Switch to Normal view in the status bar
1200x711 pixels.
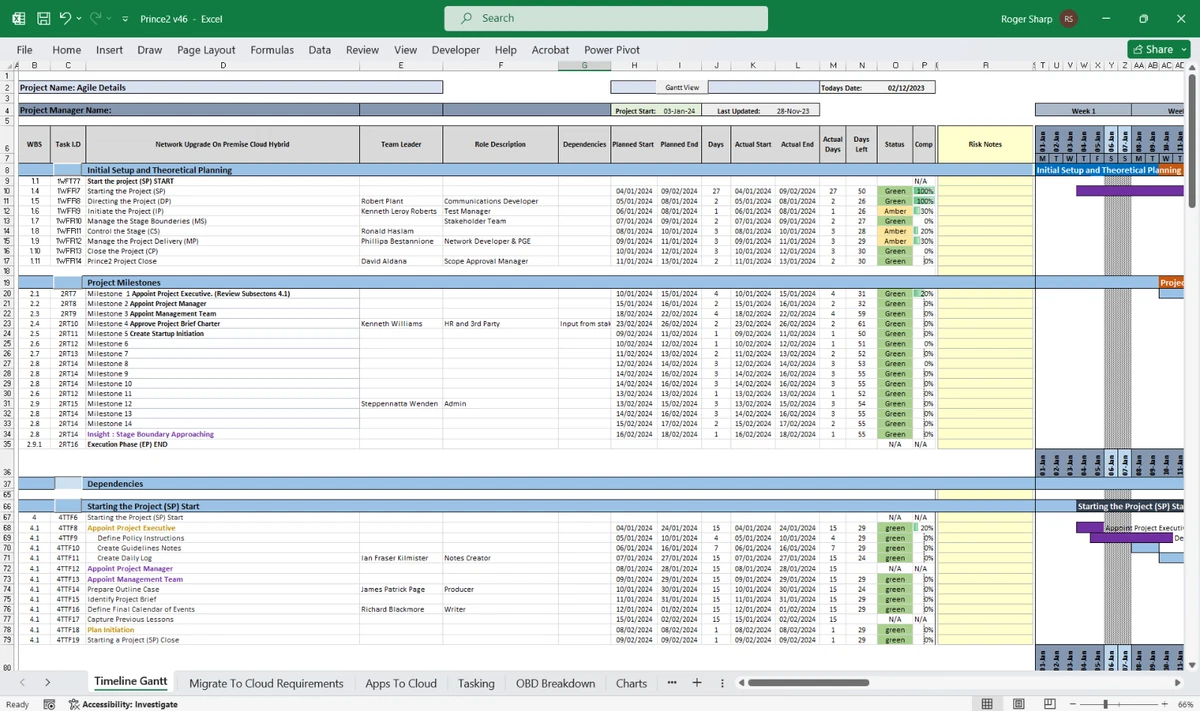tap(988, 703)
